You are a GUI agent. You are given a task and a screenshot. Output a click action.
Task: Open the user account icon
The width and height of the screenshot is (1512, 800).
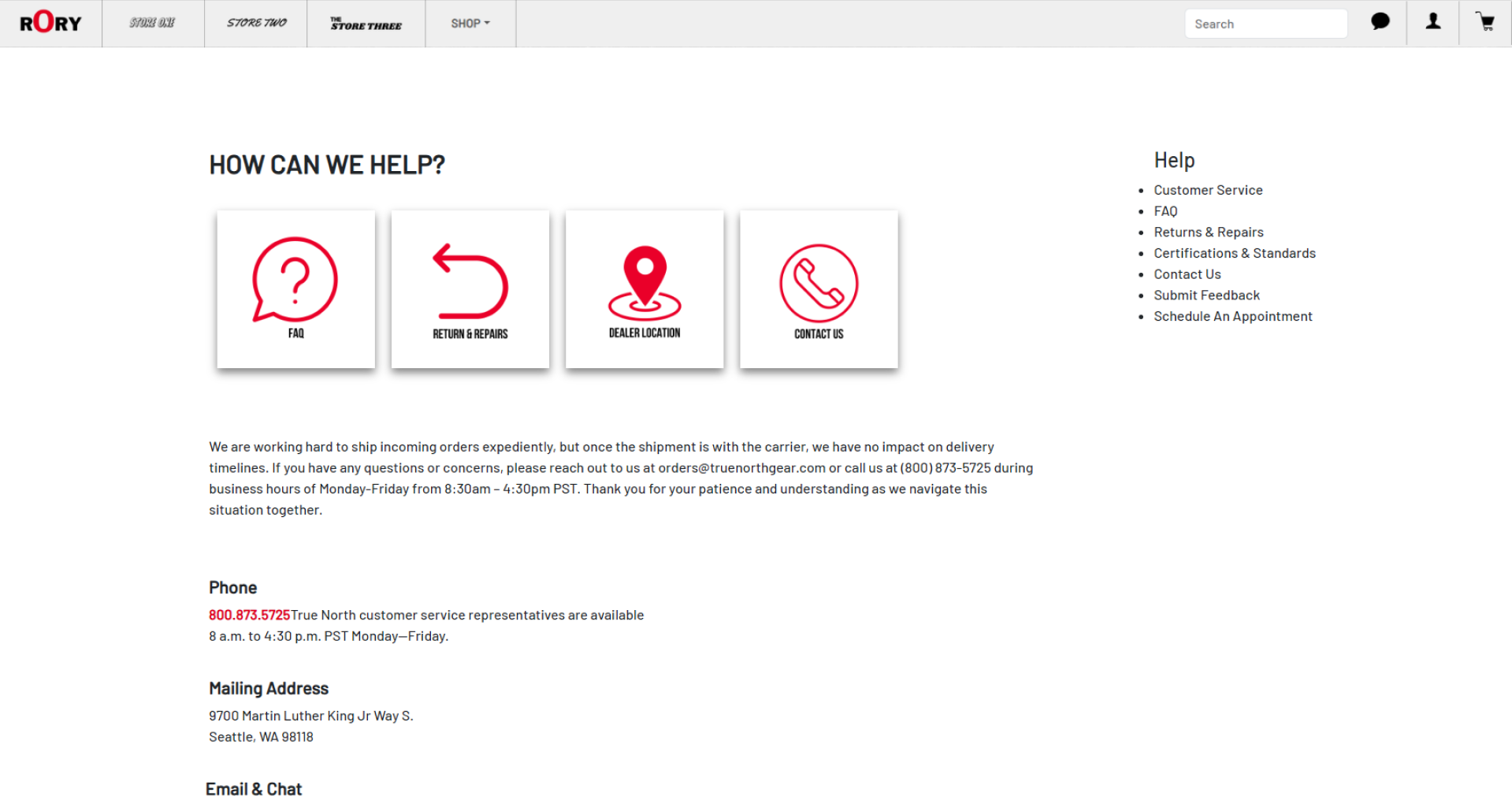(x=1432, y=22)
